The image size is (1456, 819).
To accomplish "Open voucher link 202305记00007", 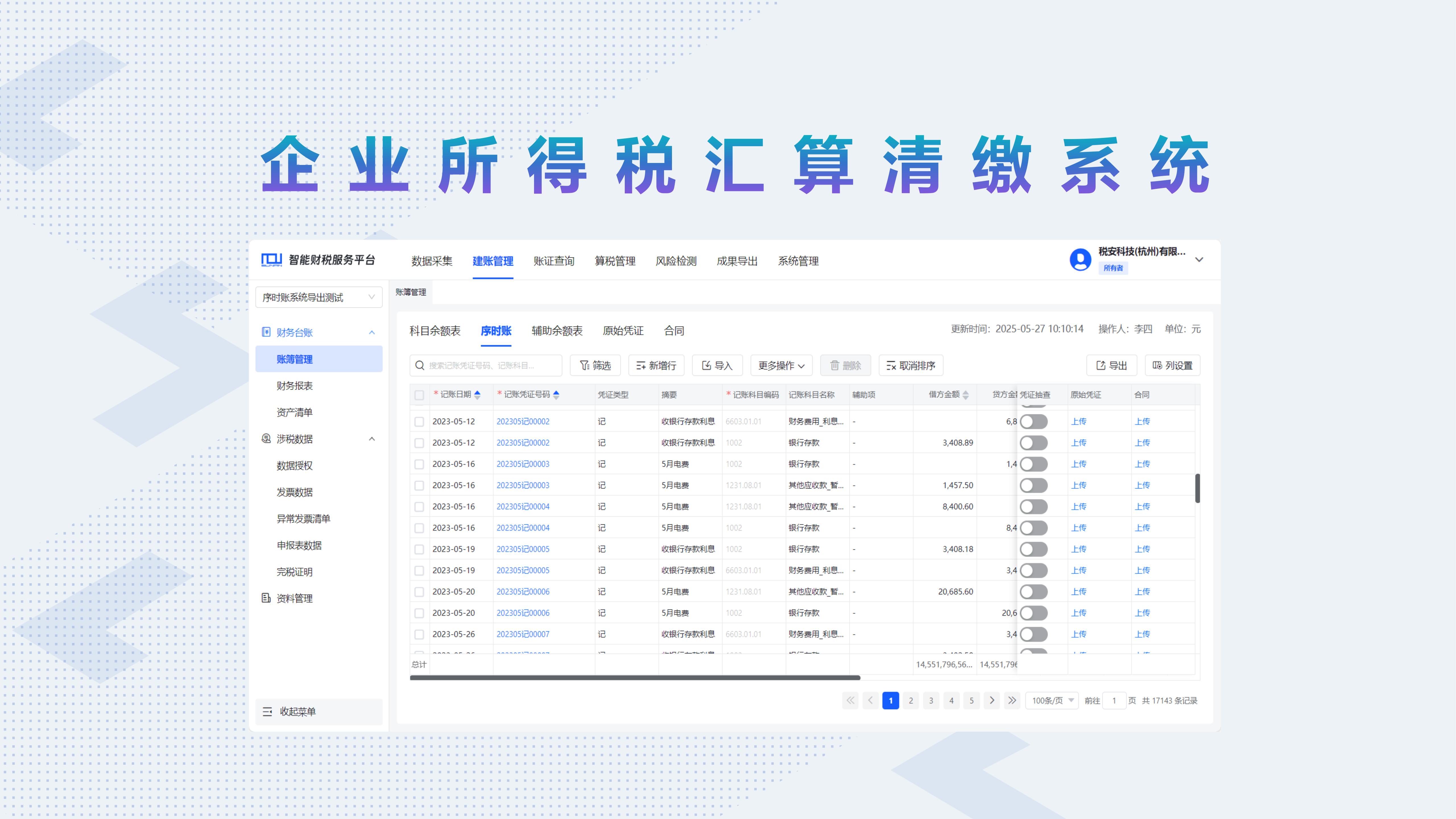I will tap(522, 634).
